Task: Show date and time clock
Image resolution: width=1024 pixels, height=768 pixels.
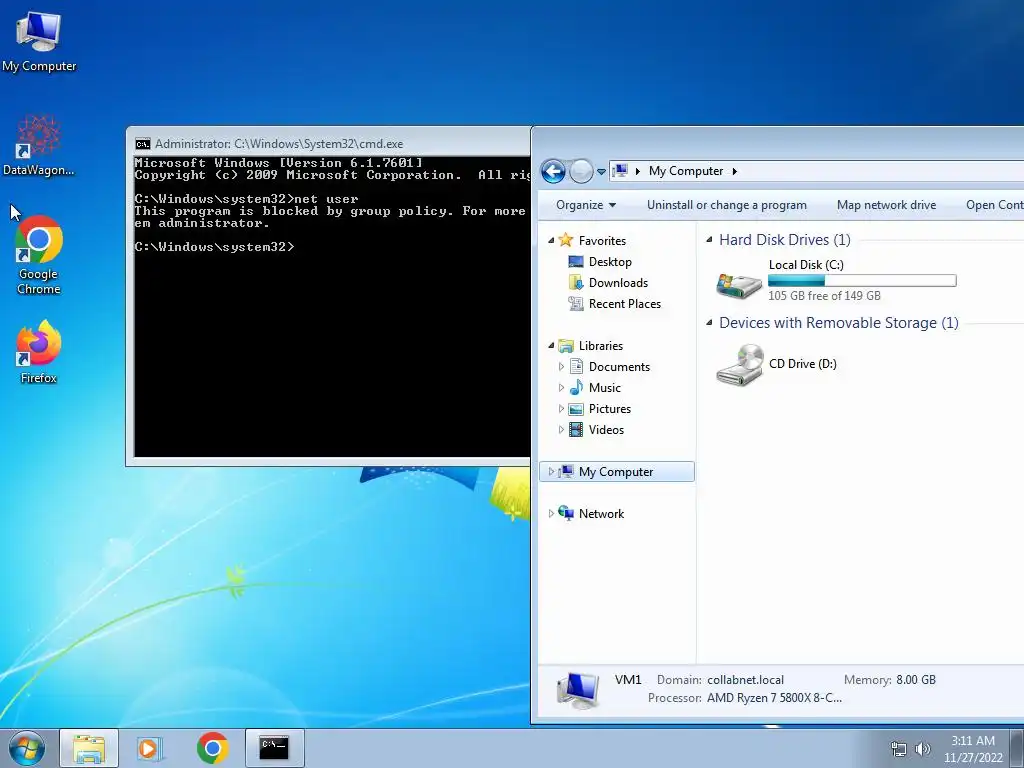Action: click(973, 749)
